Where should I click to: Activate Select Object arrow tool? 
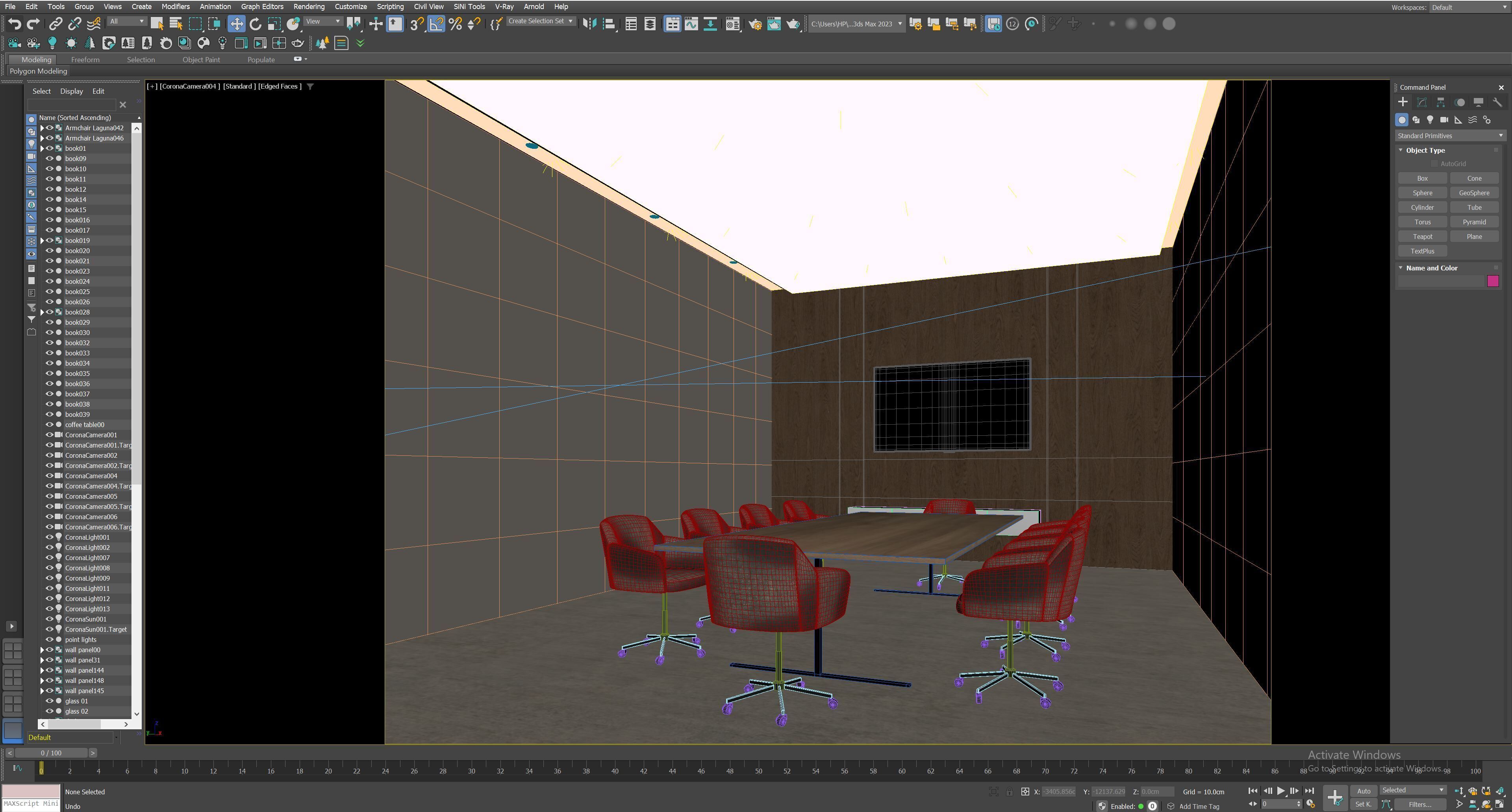point(157,24)
